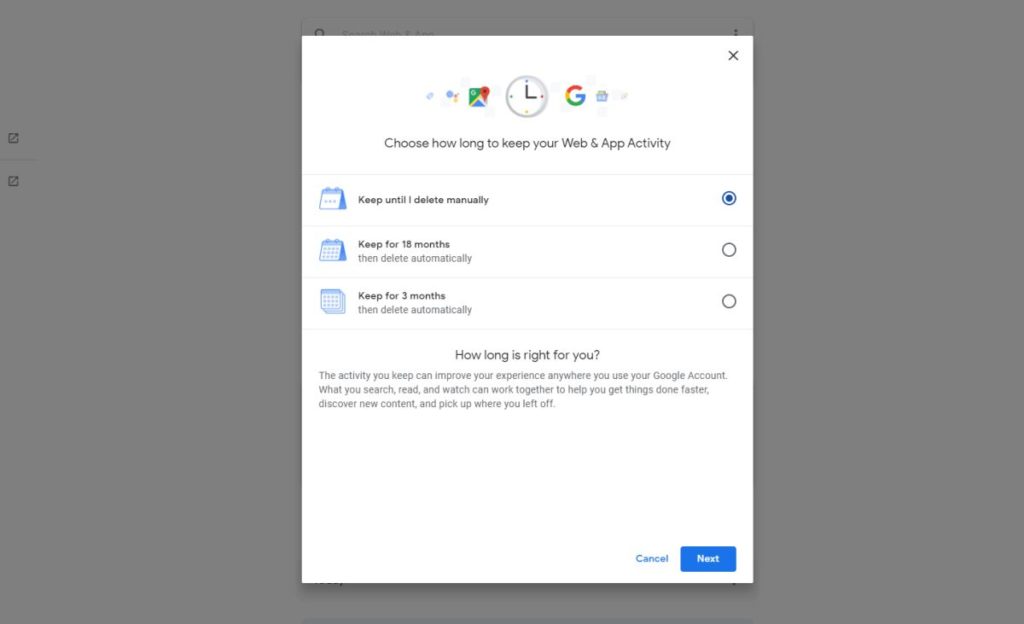The height and width of the screenshot is (624, 1024).
Task: Click the calendar icon for Keep for 18 months
Action: pos(333,250)
